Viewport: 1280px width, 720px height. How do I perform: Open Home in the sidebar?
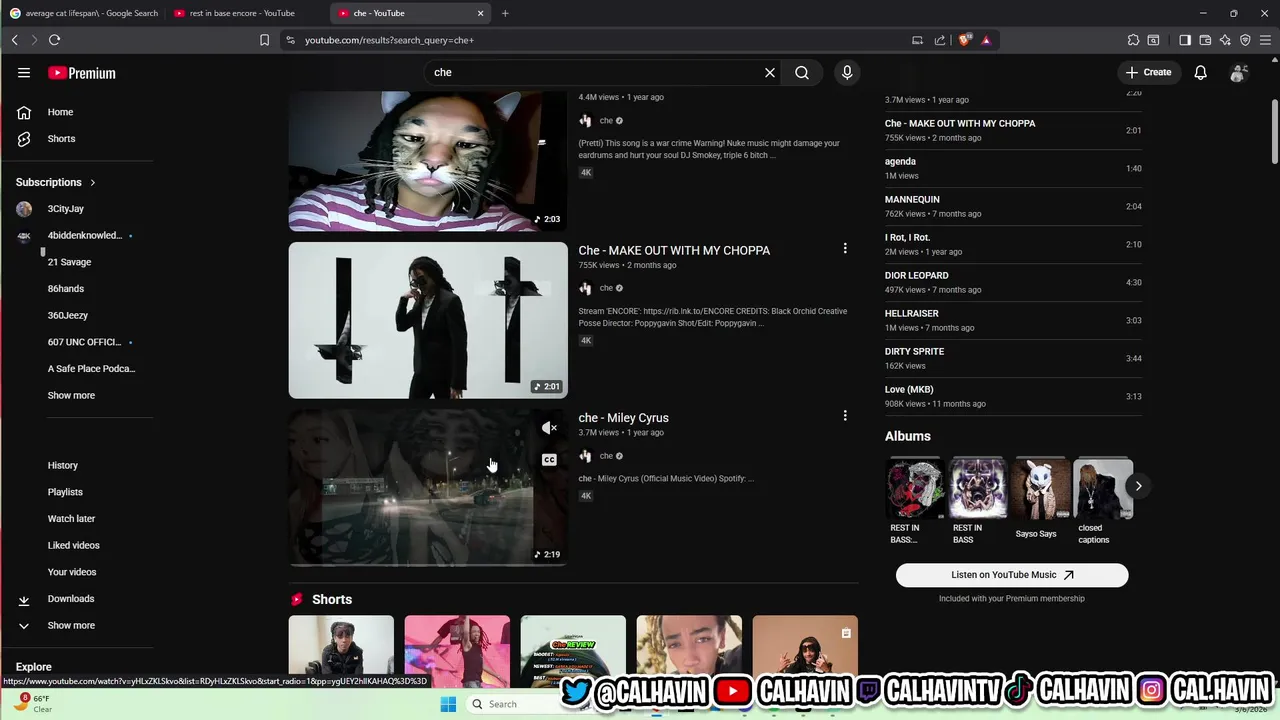60,112
